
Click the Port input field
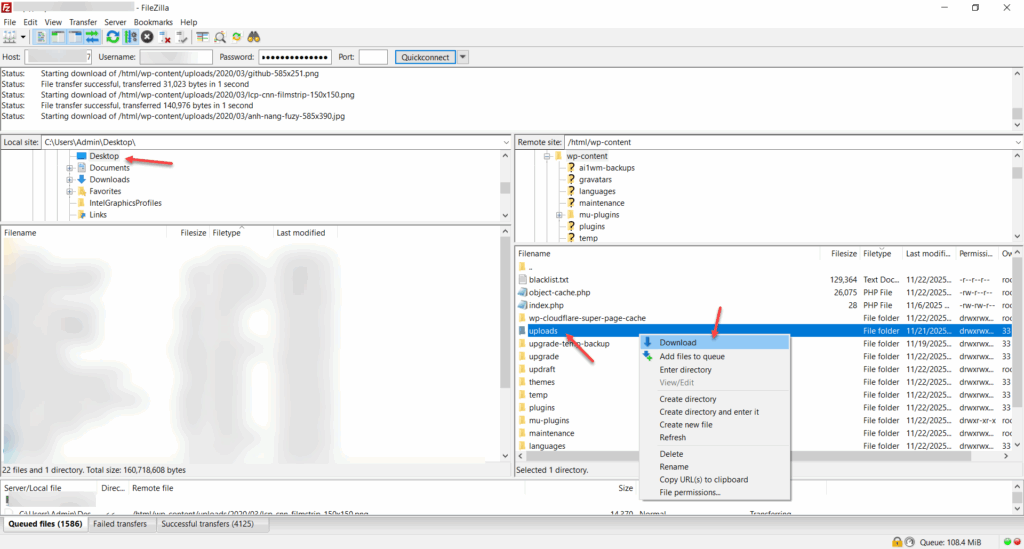click(x=373, y=57)
